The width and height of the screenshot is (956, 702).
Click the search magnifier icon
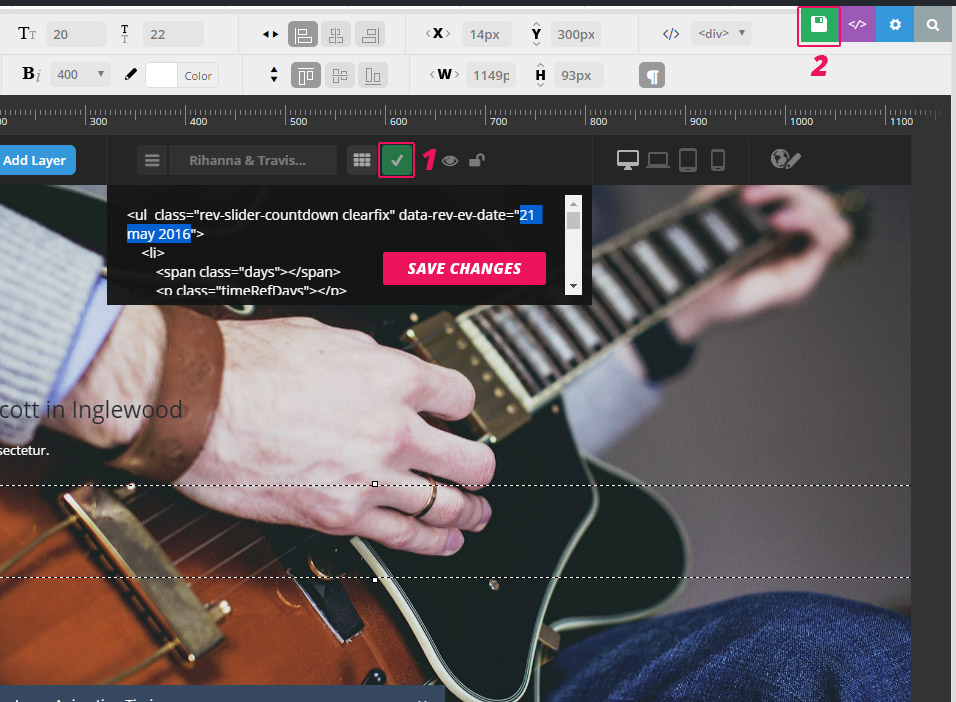[x=932, y=24]
